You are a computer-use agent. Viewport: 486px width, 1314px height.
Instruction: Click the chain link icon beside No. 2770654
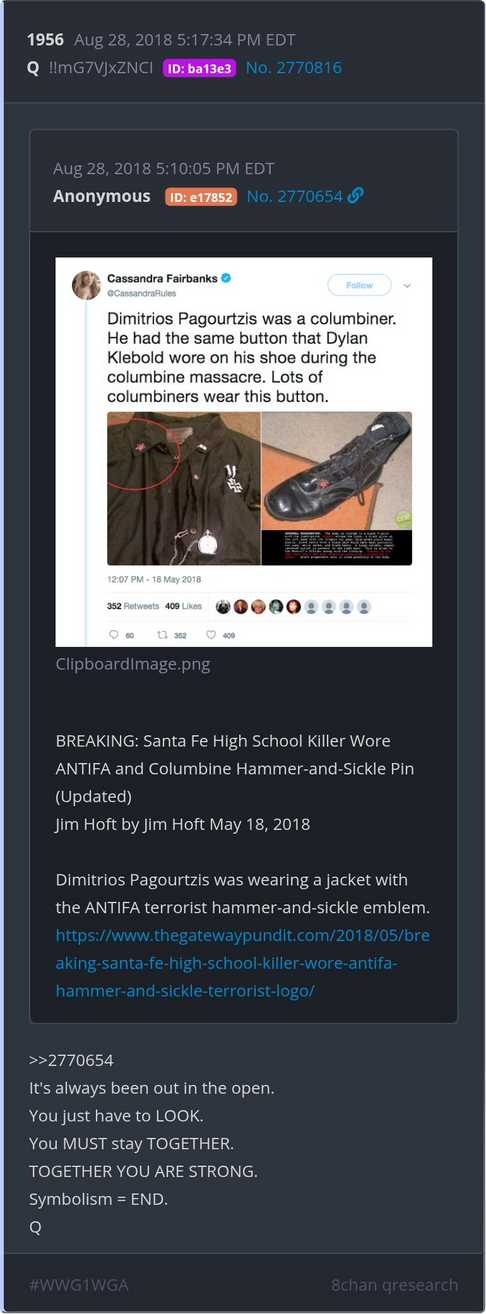click(x=356, y=196)
